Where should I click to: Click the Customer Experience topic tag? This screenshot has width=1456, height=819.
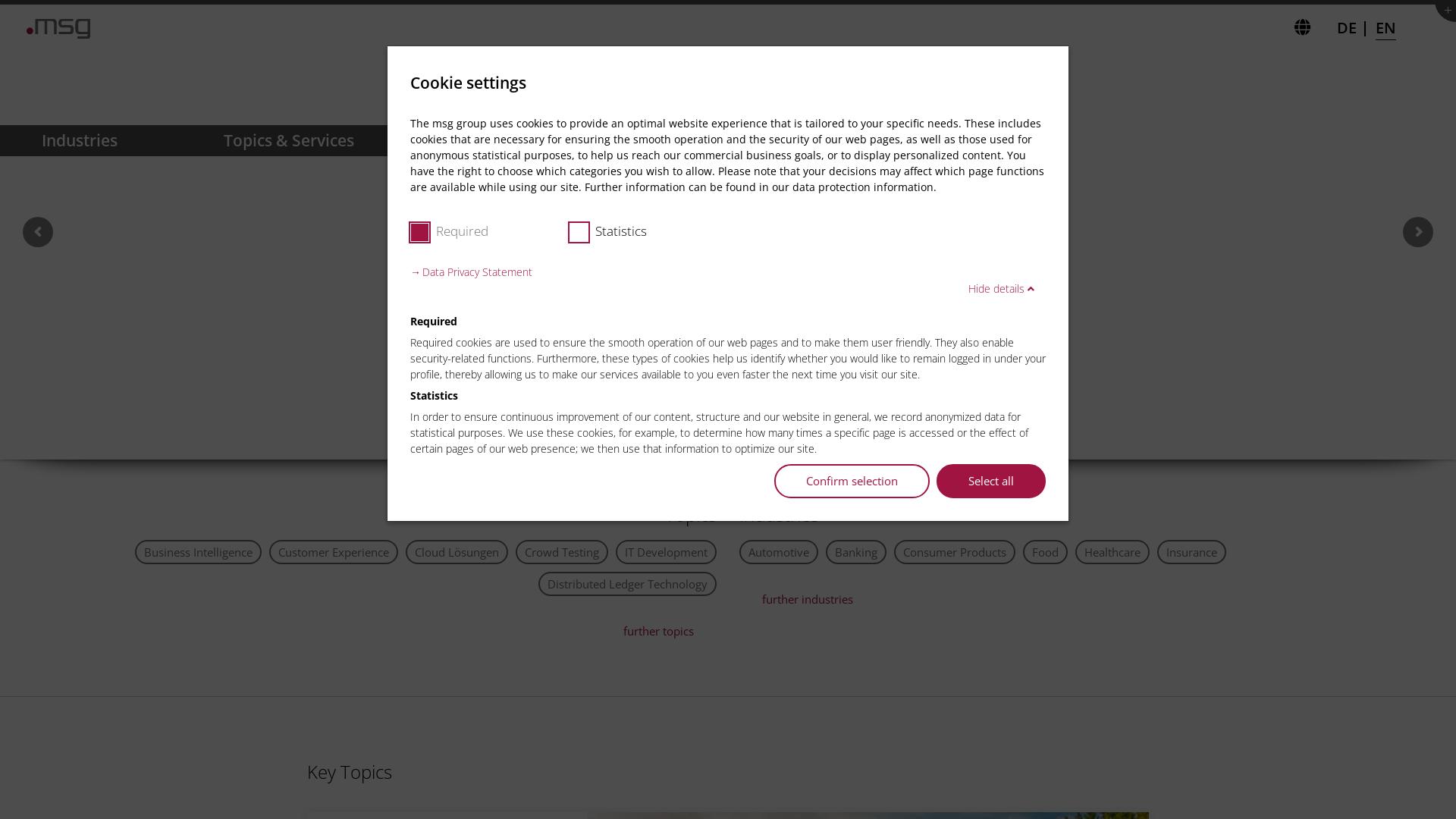click(x=333, y=552)
